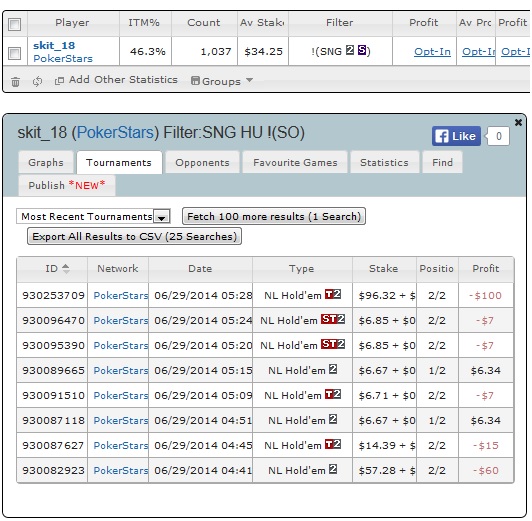The width and height of the screenshot is (532, 521).
Task: Click PokerStars network link in row 930082923
Action: coord(121,470)
